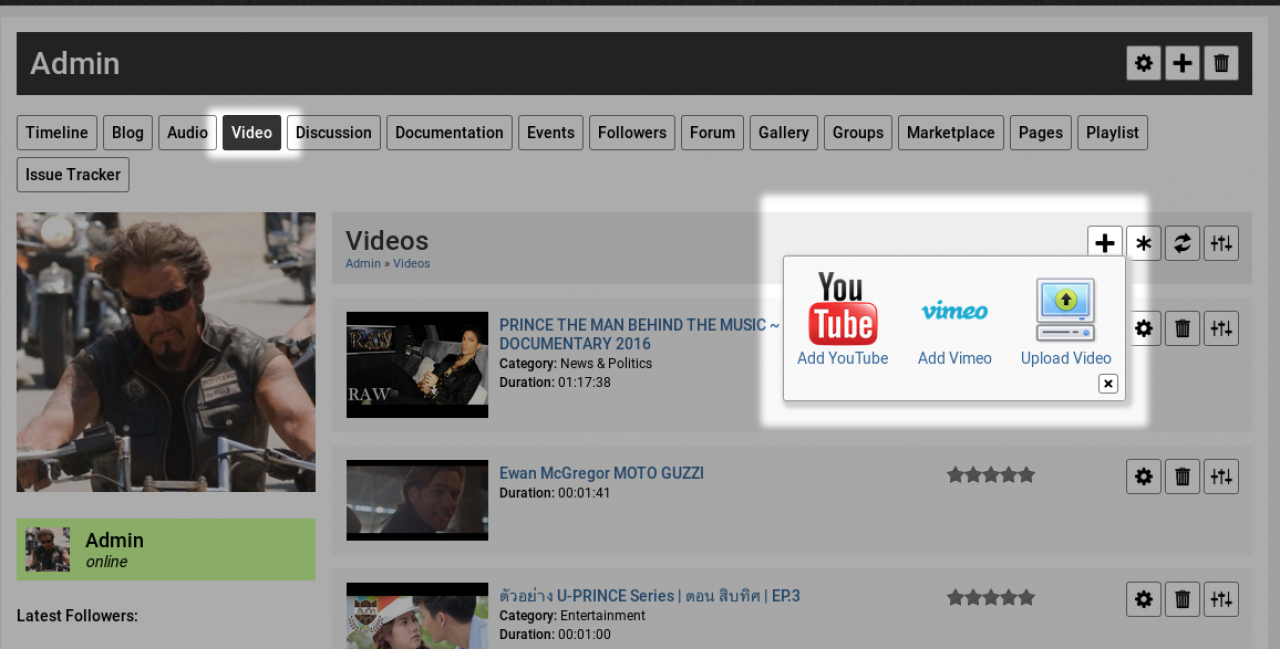Open the U-PRINCE Series video thumbnail

point(417,615)
